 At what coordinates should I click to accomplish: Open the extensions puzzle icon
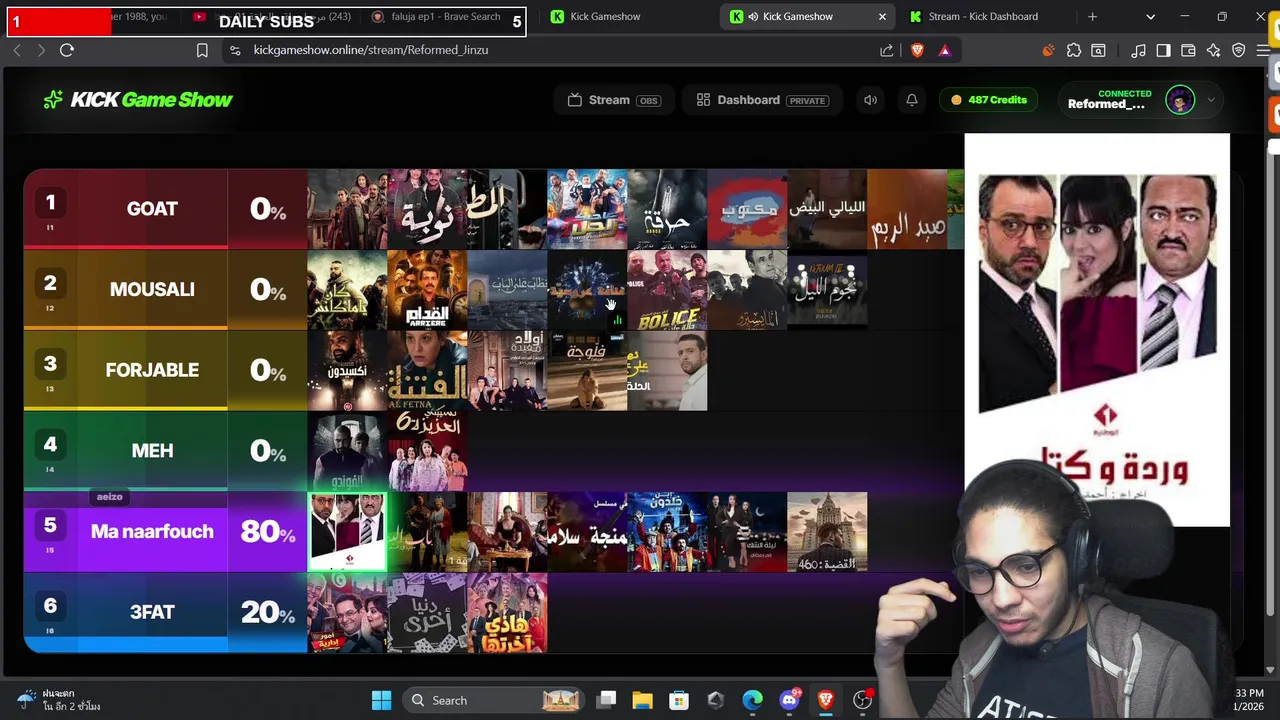coord(1074,50)
